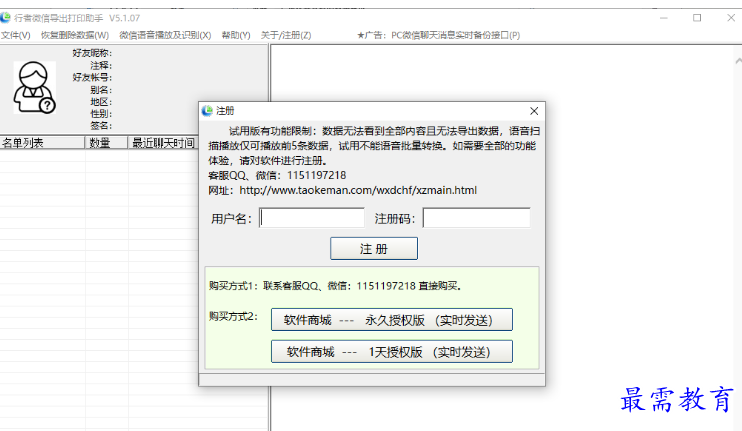Click the app logo in main title bar
This screenshot has width=742, height=431.
[5, 18]
